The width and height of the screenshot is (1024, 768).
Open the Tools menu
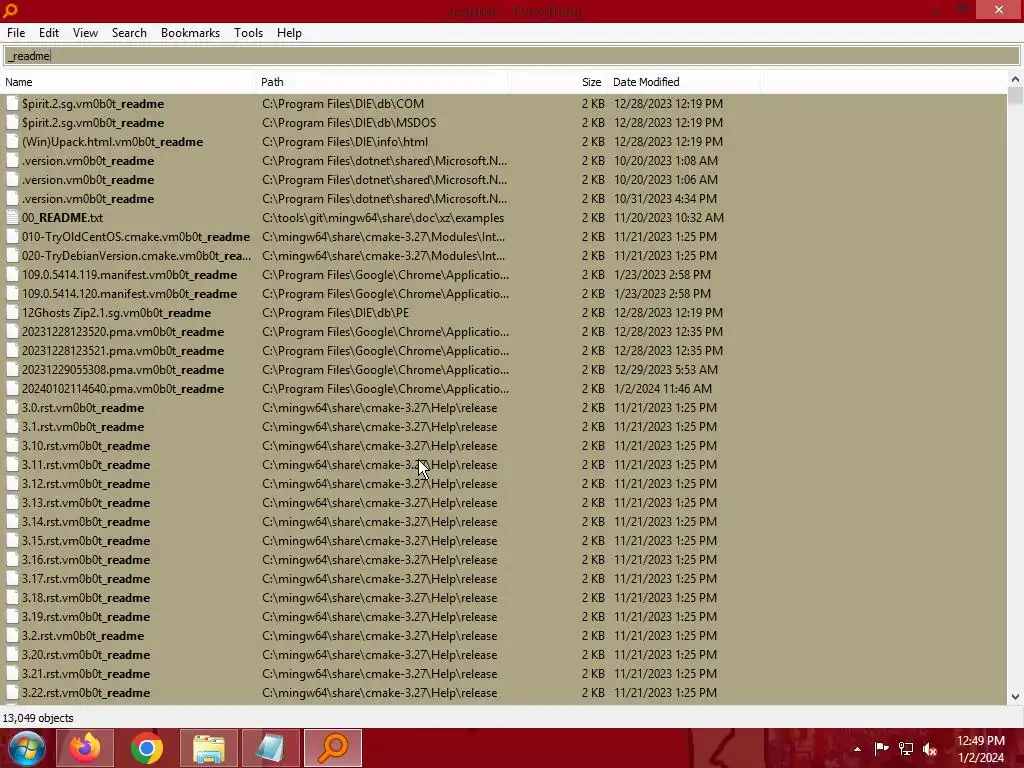(248, 33)
